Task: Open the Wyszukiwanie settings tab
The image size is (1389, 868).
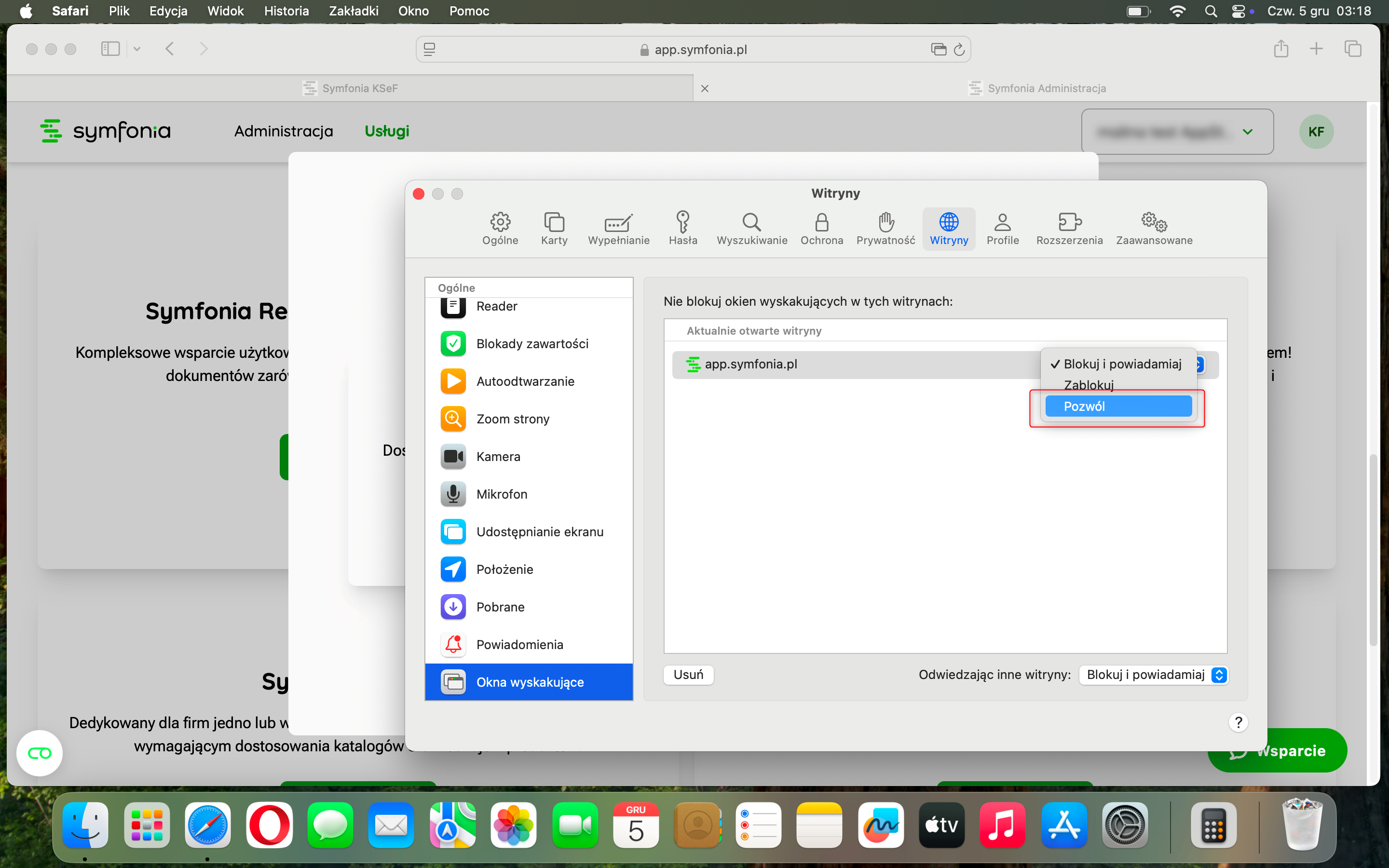Action: point(751,229)
